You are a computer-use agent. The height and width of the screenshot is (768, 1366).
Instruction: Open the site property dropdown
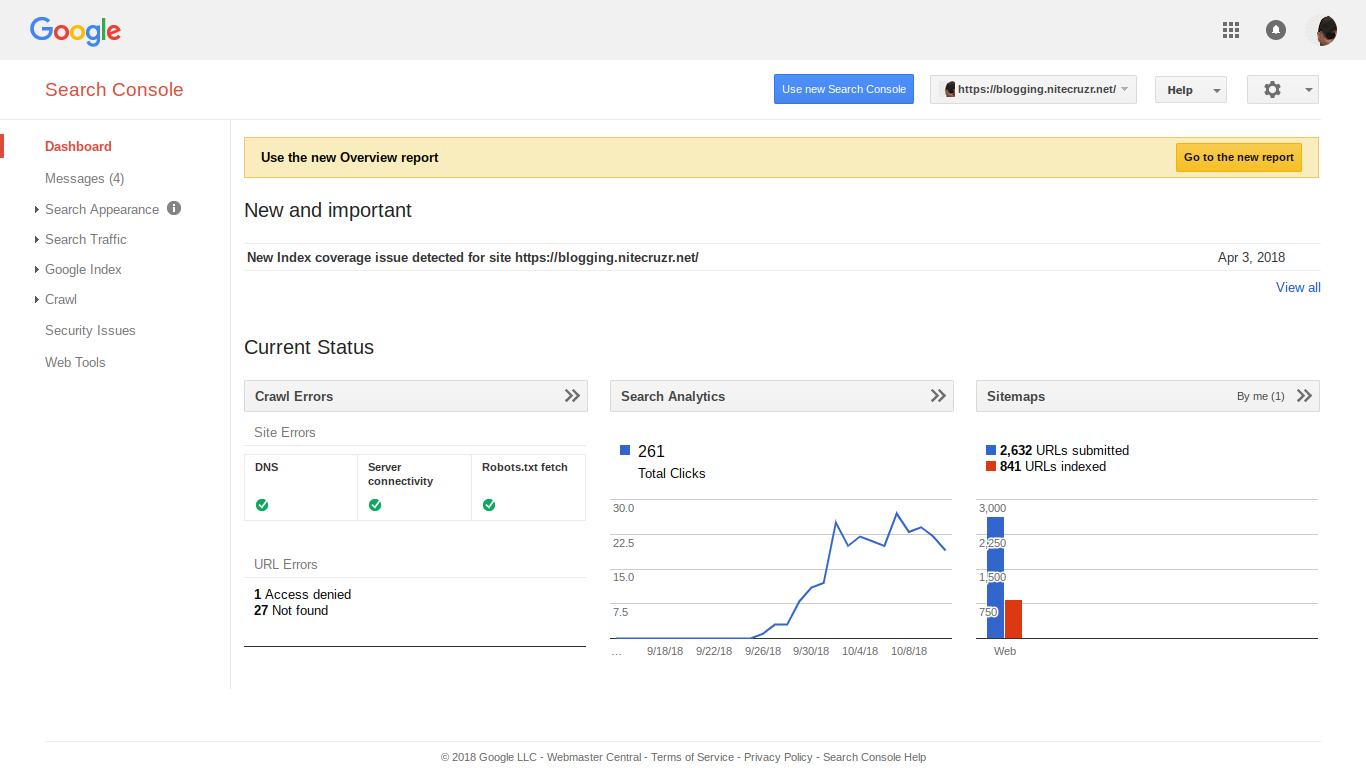pyautogui.click(x=1033, y=90)
